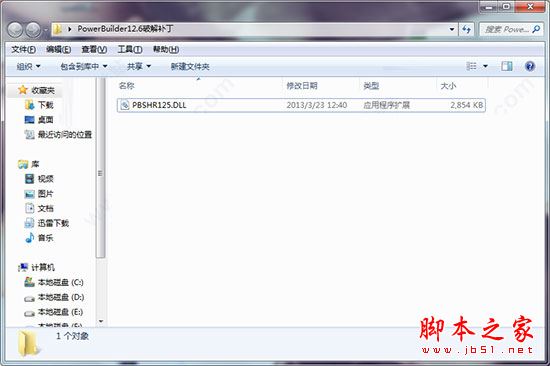Click the PBSHR125.DLL file icon
Screen dimensions: 550x366
pyautogui.click(x=125, y=105)
